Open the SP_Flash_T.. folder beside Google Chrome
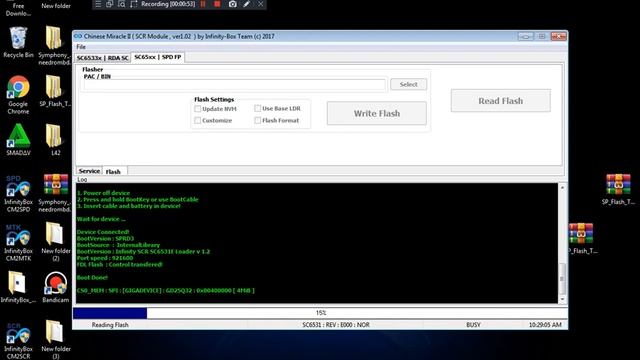The image size is (640, 360). 55,91
